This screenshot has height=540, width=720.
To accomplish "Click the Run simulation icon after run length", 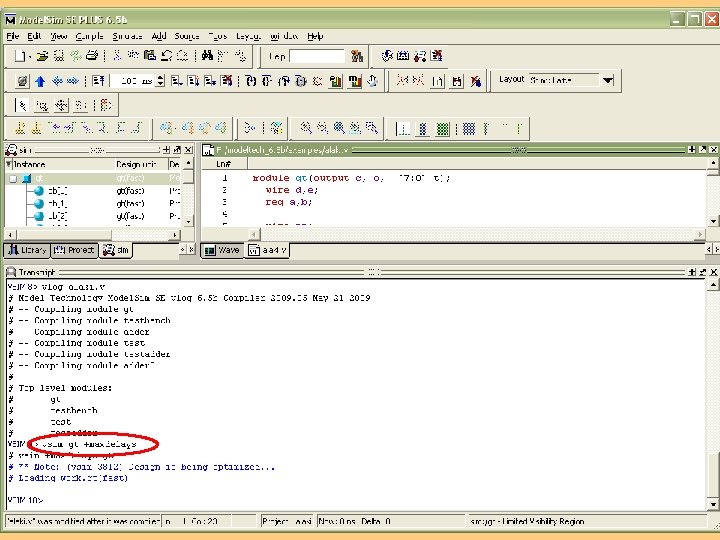I will (176, 81).
